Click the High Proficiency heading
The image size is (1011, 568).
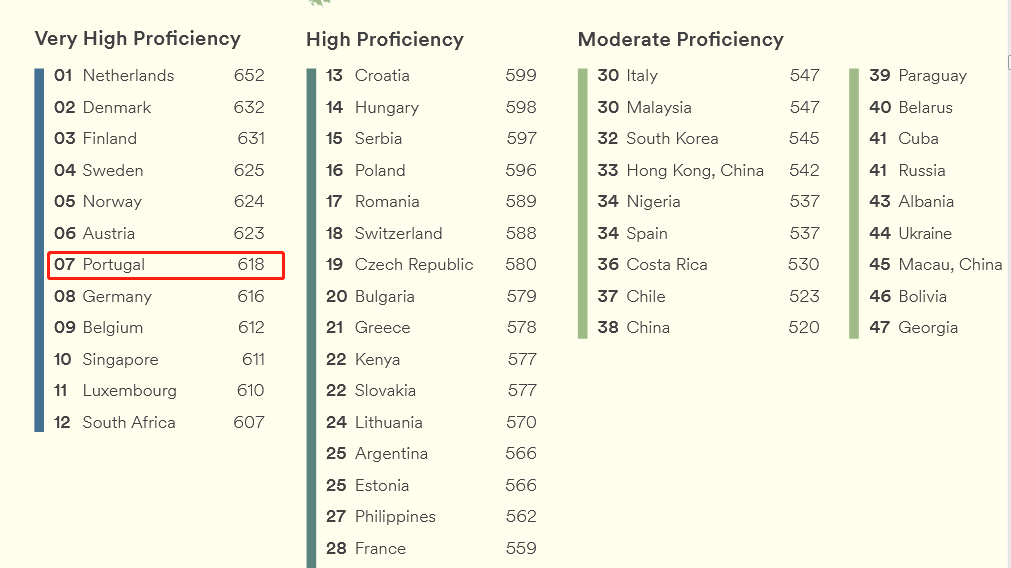tap(385, 40)
